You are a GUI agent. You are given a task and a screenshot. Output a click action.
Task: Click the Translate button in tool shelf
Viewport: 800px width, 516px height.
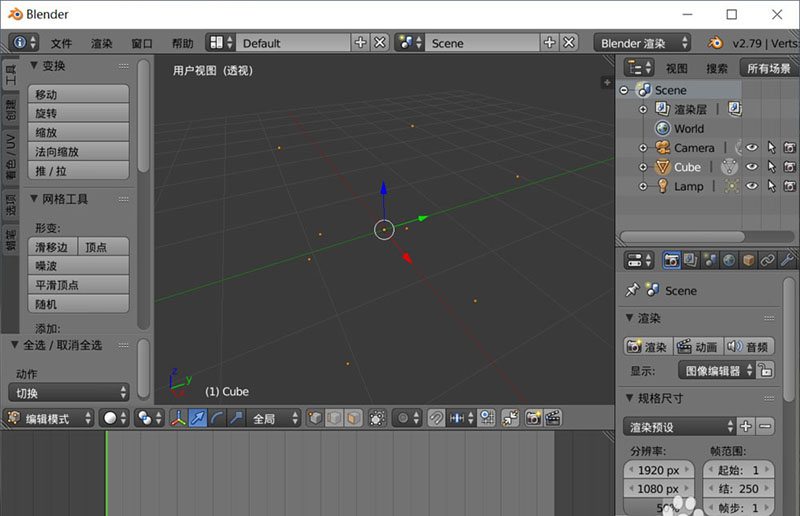[79, 94]
